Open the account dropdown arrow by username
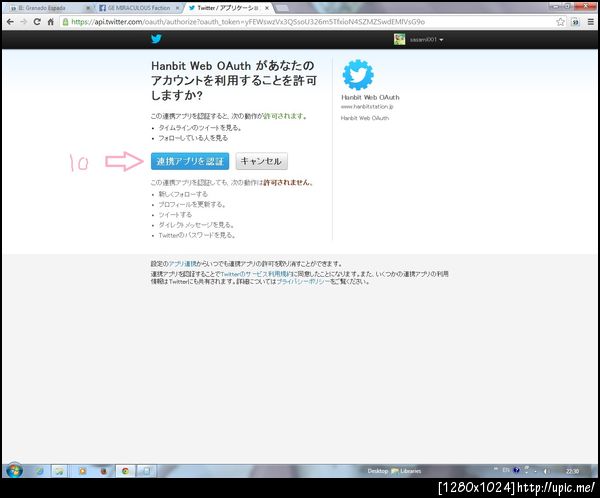This screenshot has width=600, height=498. click(441, 40)
